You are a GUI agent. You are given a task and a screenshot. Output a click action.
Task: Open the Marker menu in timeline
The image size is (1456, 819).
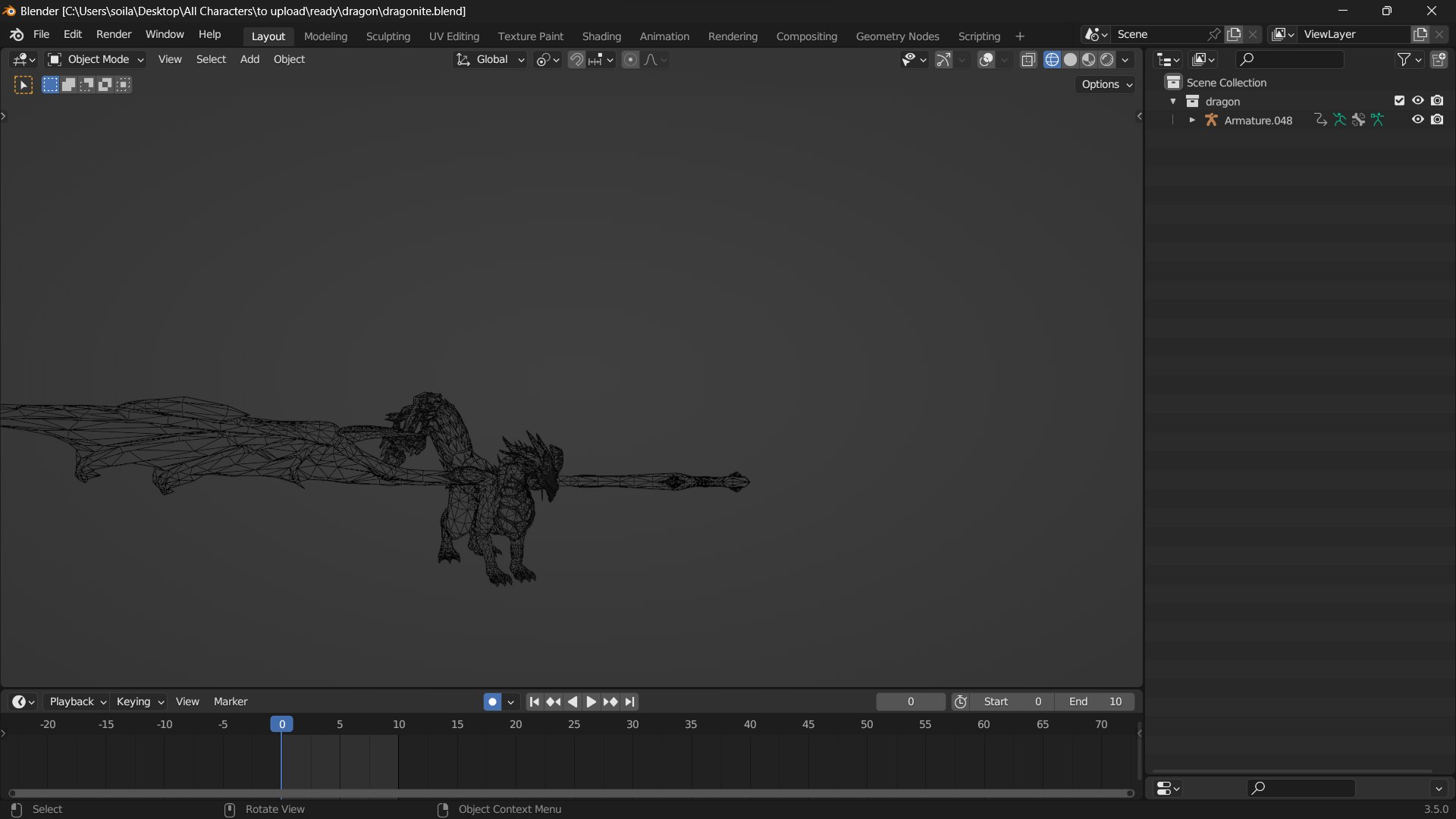(231, 702)
